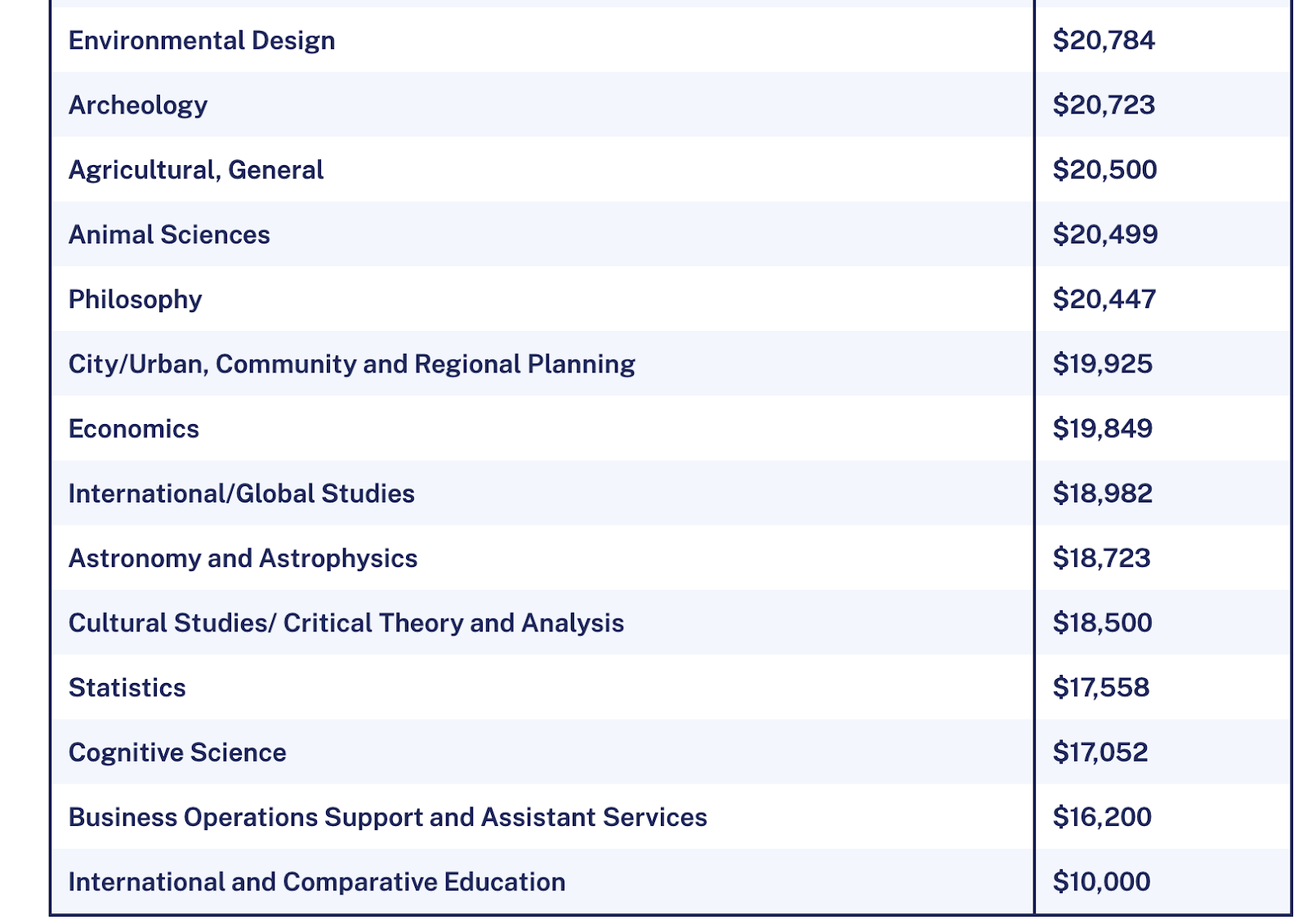Click the Statistics row label
The width and height of the screenshot is (1307, 924).
pos(127,688)
